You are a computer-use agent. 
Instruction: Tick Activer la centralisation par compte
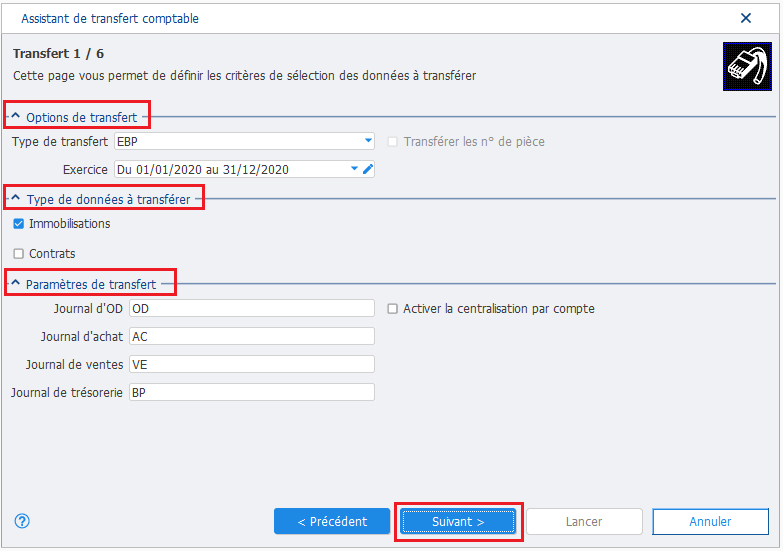[392, 309]
